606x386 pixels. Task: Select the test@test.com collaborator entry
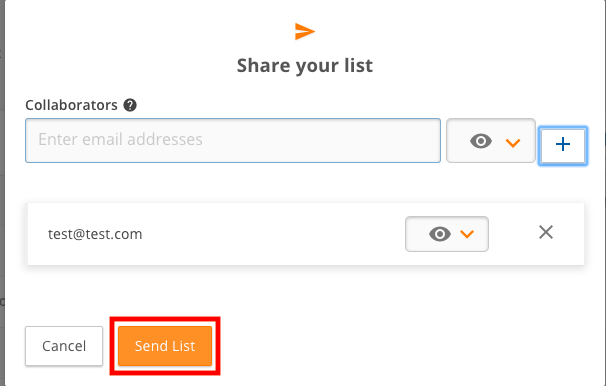(95, 234)
